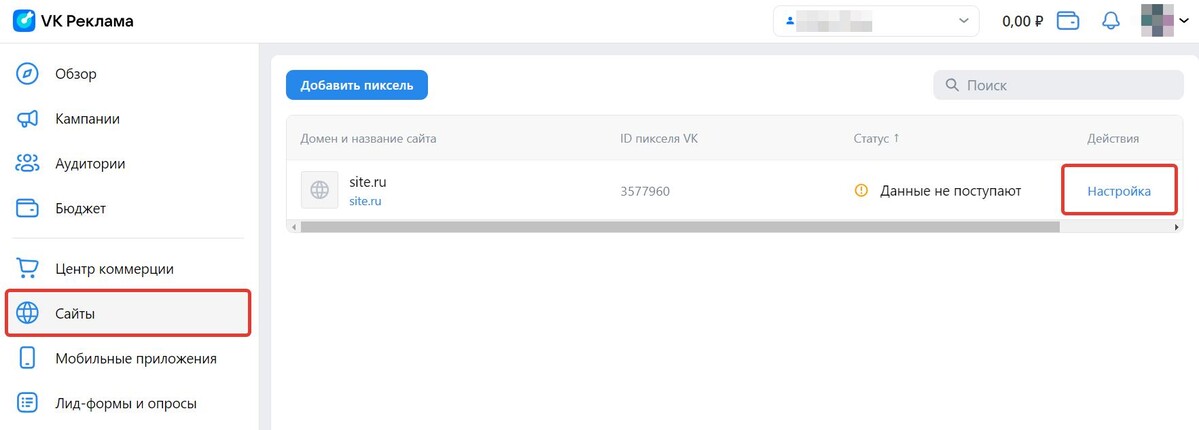Viewport: 1199px width, 430px height.
Task: Click the Кампании megaphone icon
Action: (x=28, y=119)
